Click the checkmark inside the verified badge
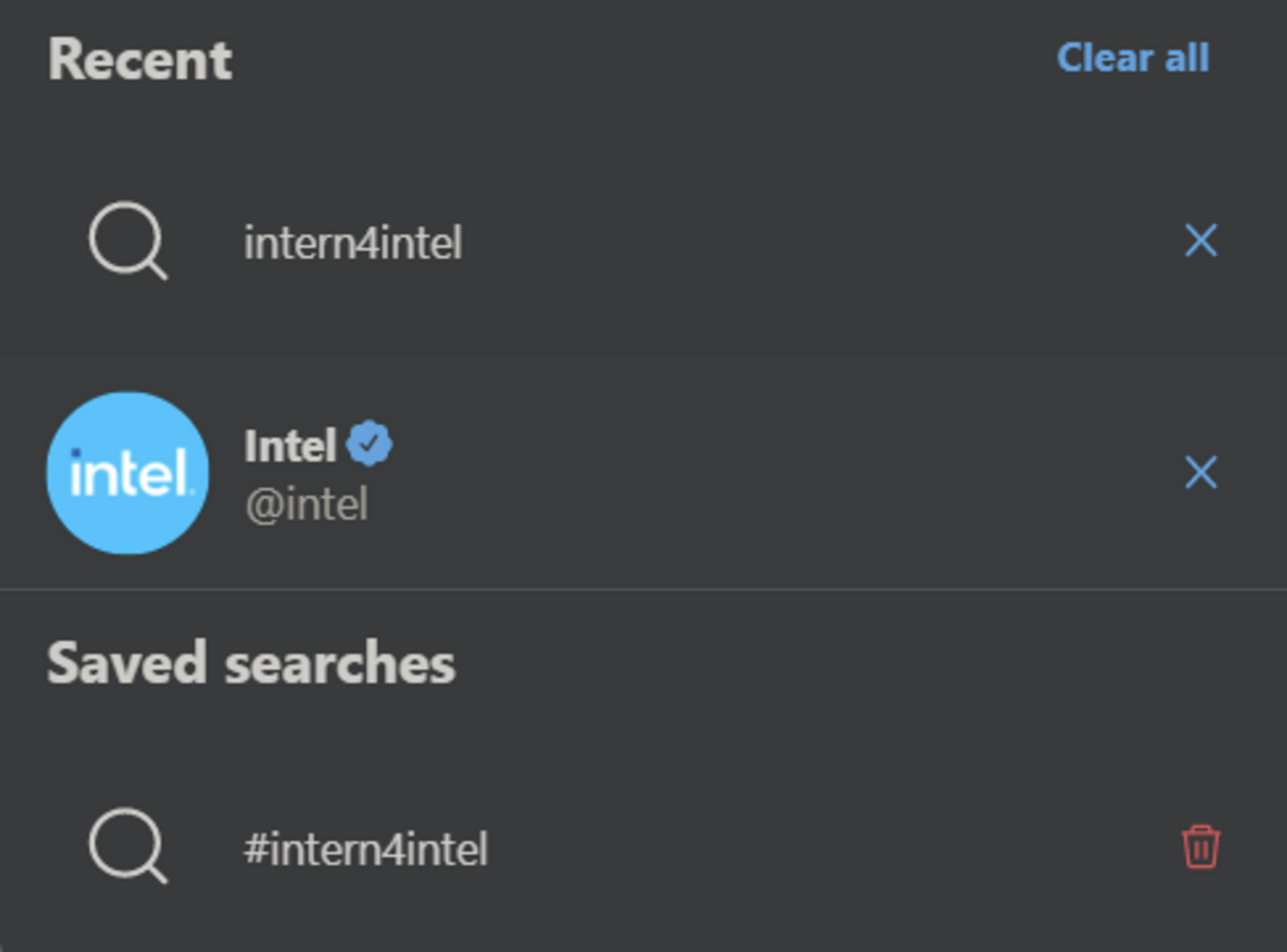 tap(370, 444)
